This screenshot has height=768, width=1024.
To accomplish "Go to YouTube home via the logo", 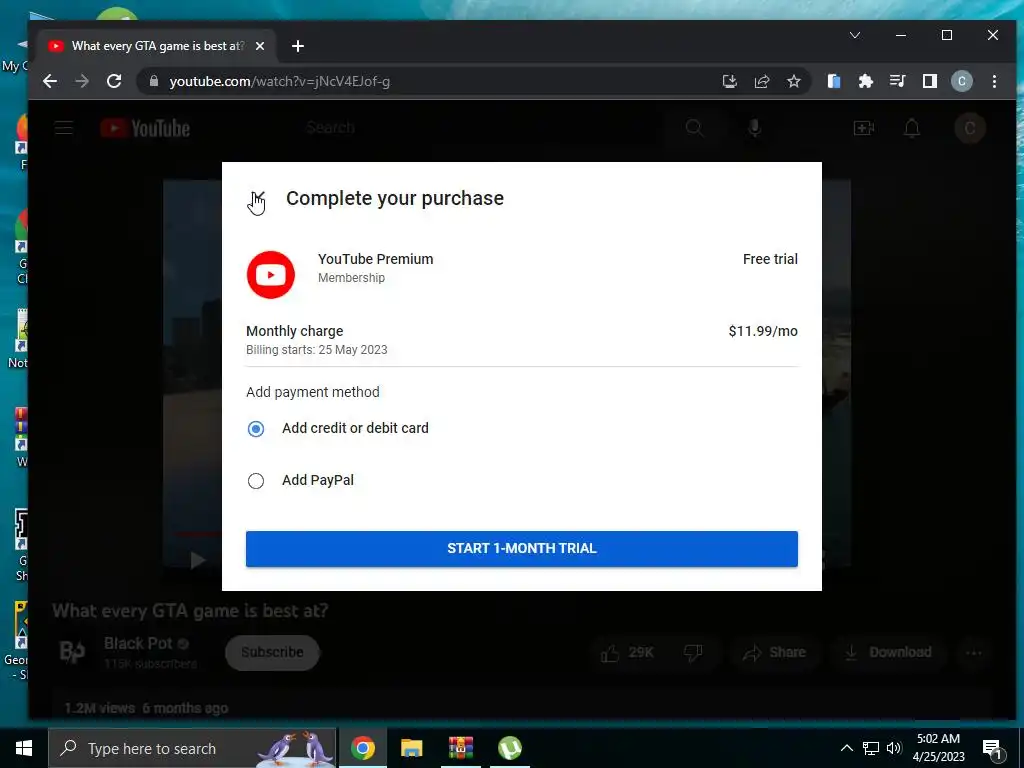I will pos(146,128).
